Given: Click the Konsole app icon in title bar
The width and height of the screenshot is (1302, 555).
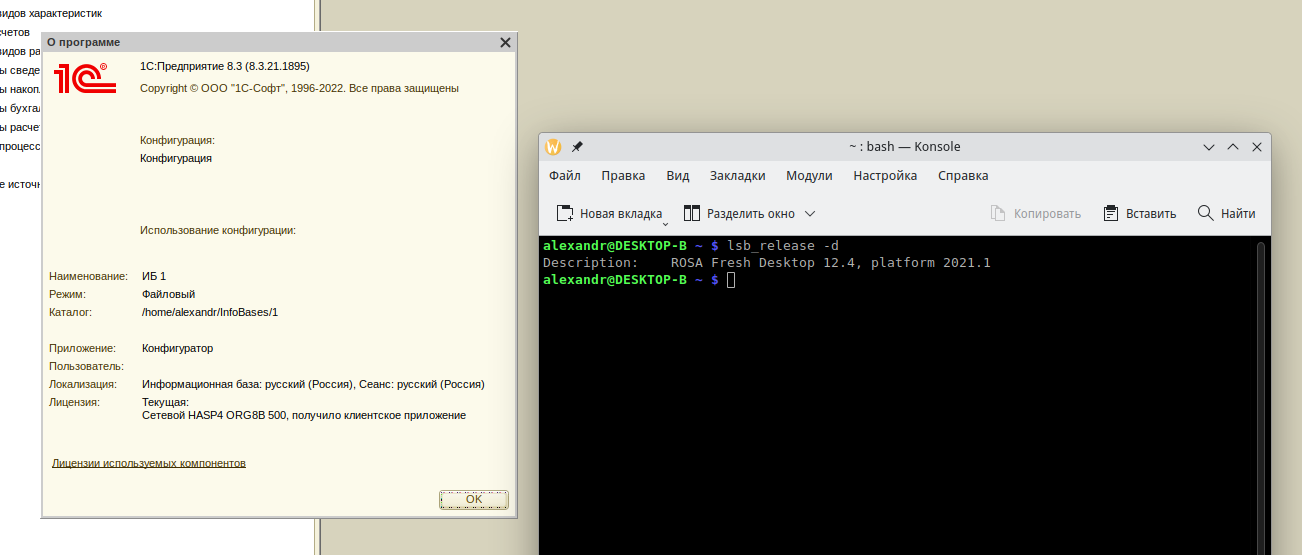Looking at the screenshot, I should point(553,147).
